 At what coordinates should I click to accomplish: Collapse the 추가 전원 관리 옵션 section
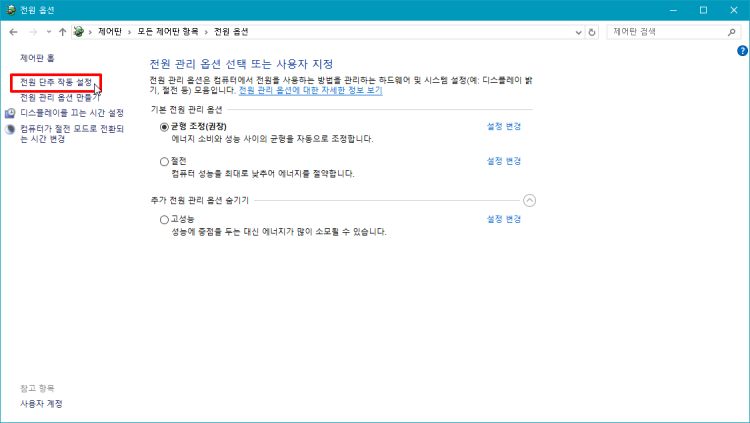pos(530,200)
